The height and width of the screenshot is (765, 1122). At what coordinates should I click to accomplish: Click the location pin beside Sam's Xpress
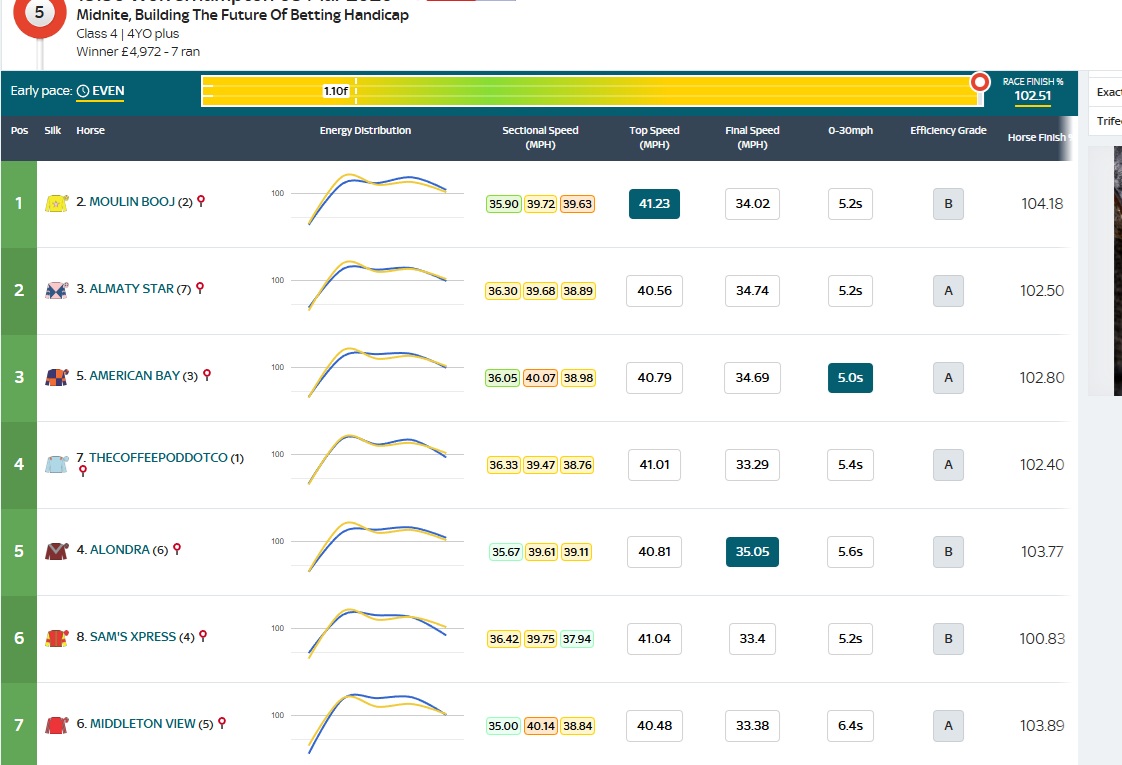(202, 635)
